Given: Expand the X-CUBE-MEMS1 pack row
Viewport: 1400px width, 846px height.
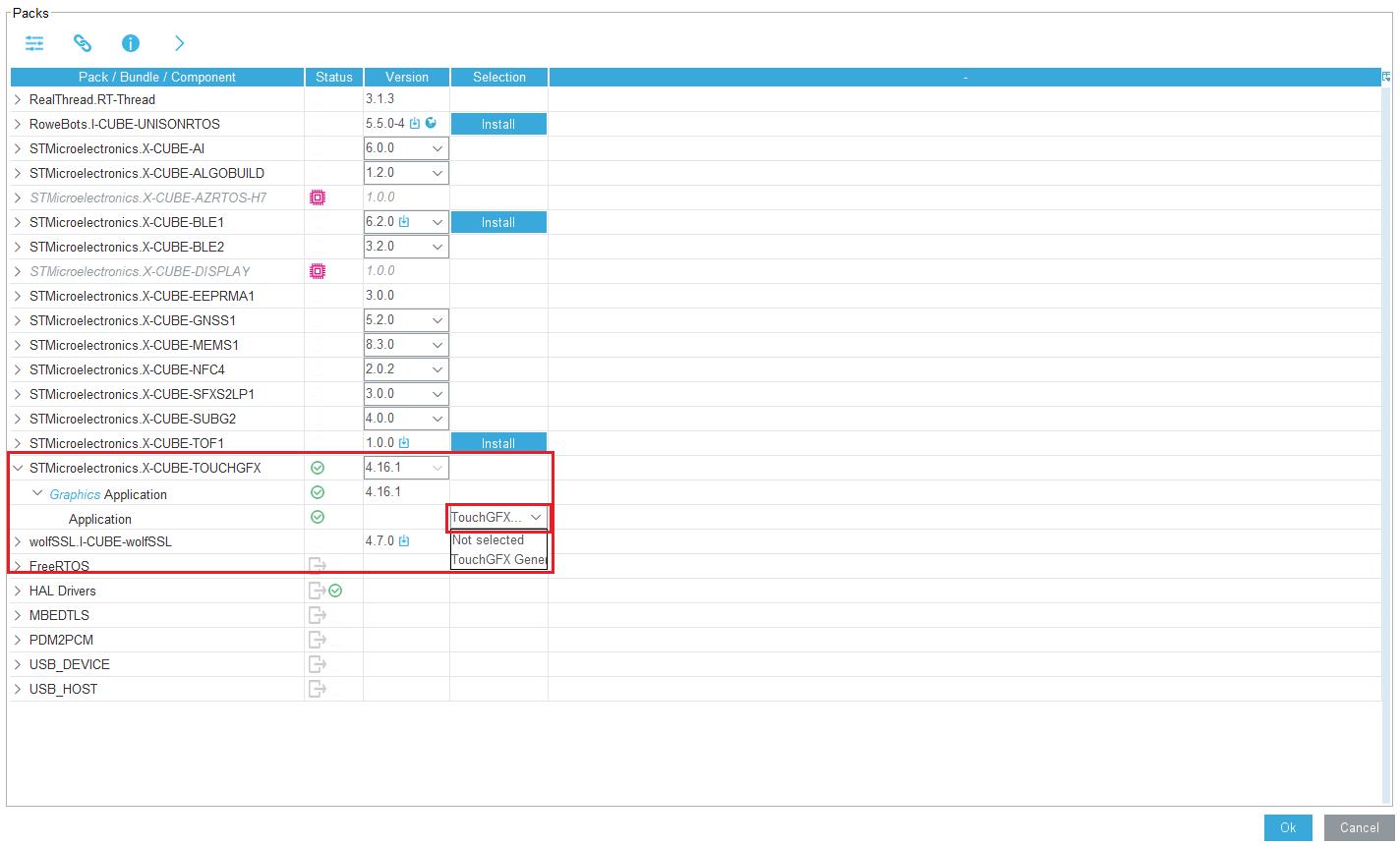Looking at the screenshot, I should 18,345.
